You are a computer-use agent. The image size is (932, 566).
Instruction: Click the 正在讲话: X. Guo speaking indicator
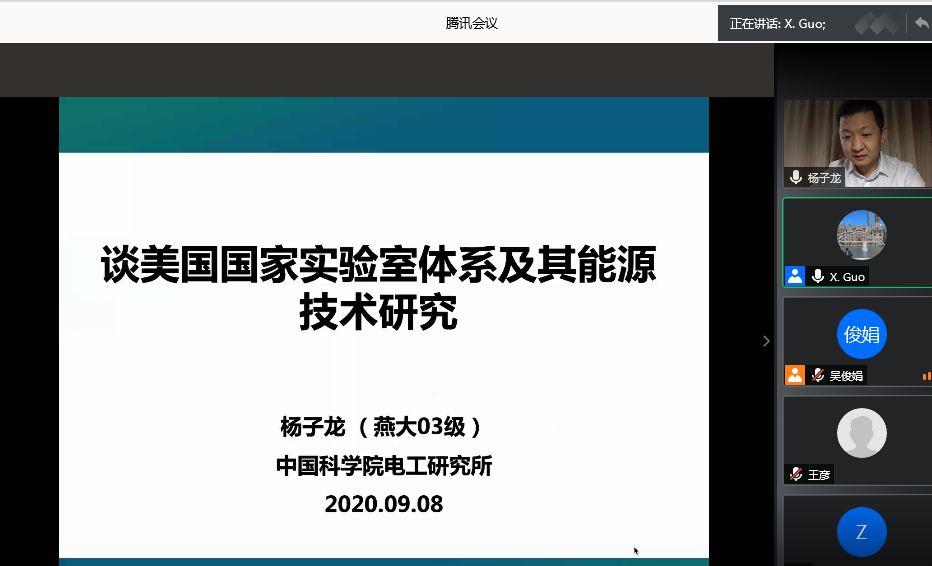point(778,23)
